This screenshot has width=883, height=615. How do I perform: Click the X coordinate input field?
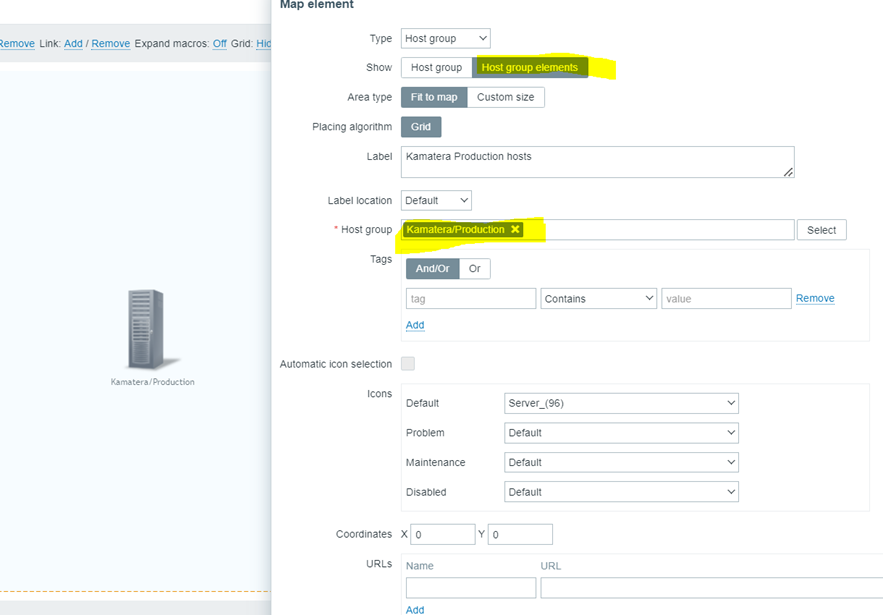tap(442, 535)
